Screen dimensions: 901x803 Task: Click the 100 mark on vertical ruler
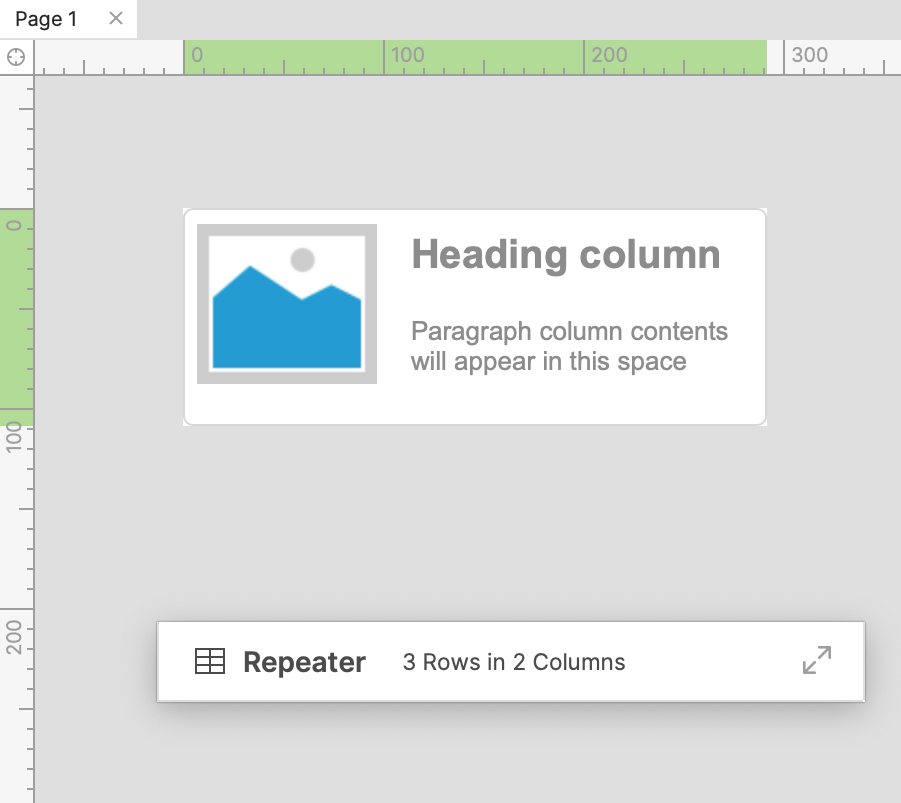(x=15, y=437)
